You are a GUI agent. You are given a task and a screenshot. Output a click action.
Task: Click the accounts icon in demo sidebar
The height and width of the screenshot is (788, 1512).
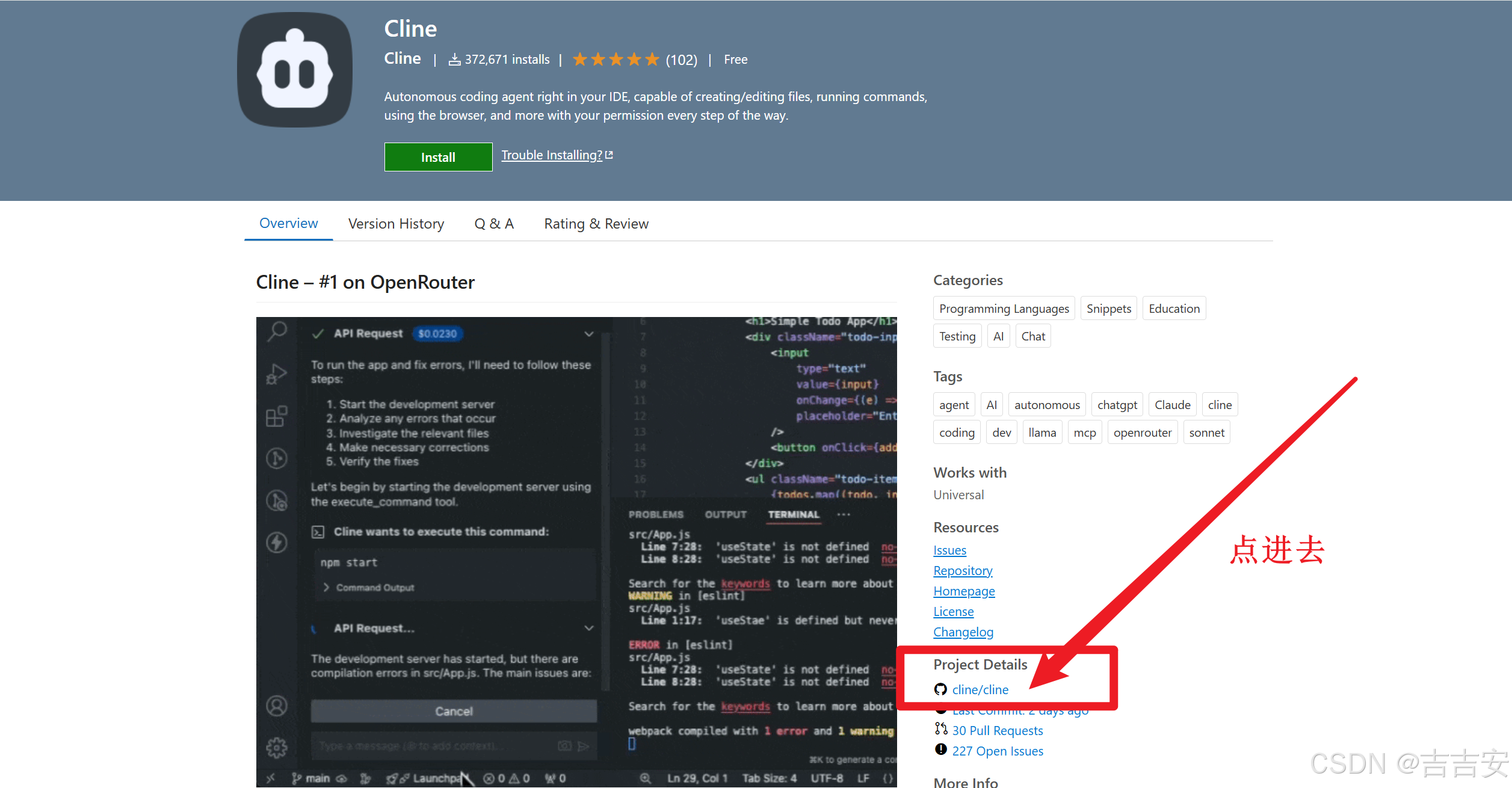277,706
